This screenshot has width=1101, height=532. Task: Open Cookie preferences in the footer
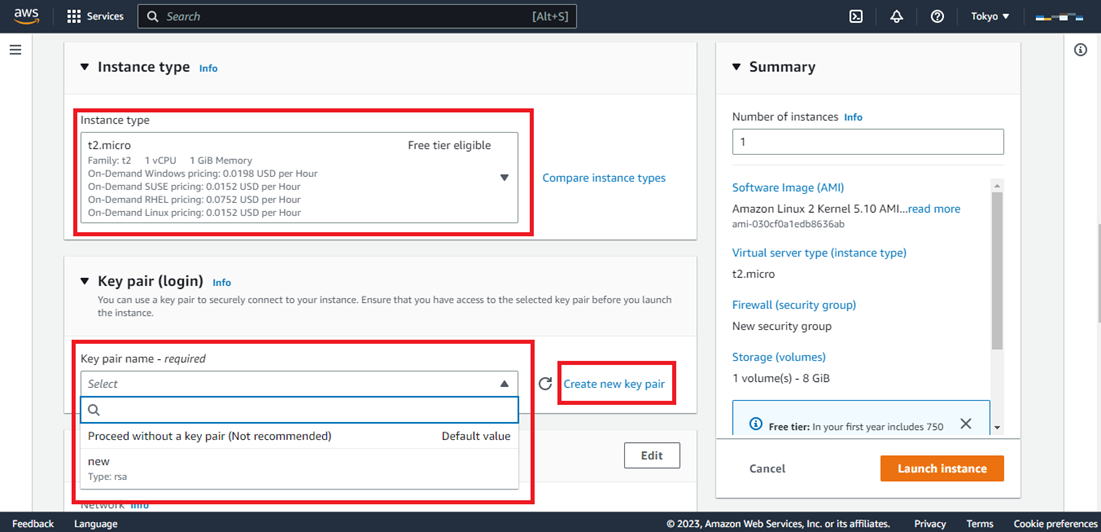1053,524
